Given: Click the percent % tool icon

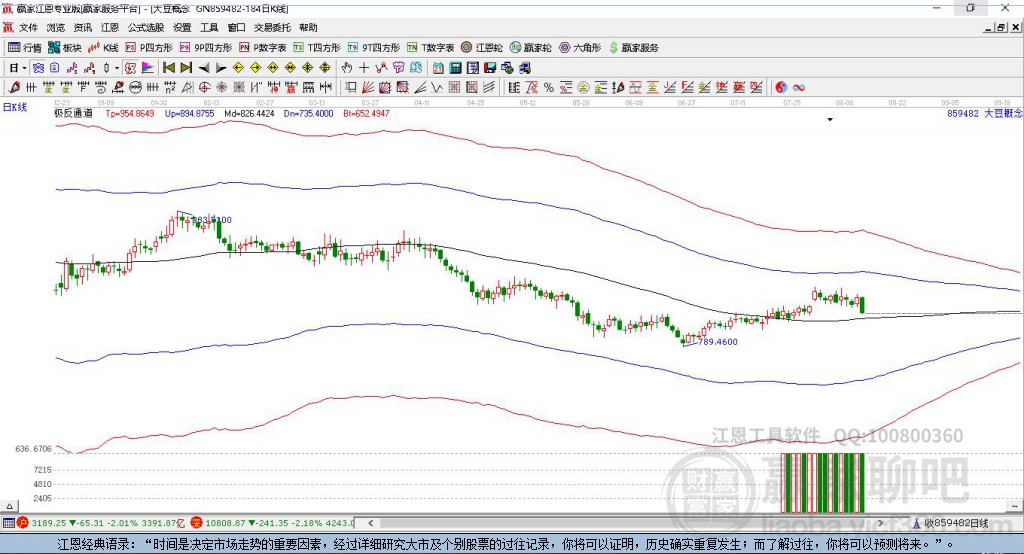Looking at the screenshot, I should tap(549, 88).
